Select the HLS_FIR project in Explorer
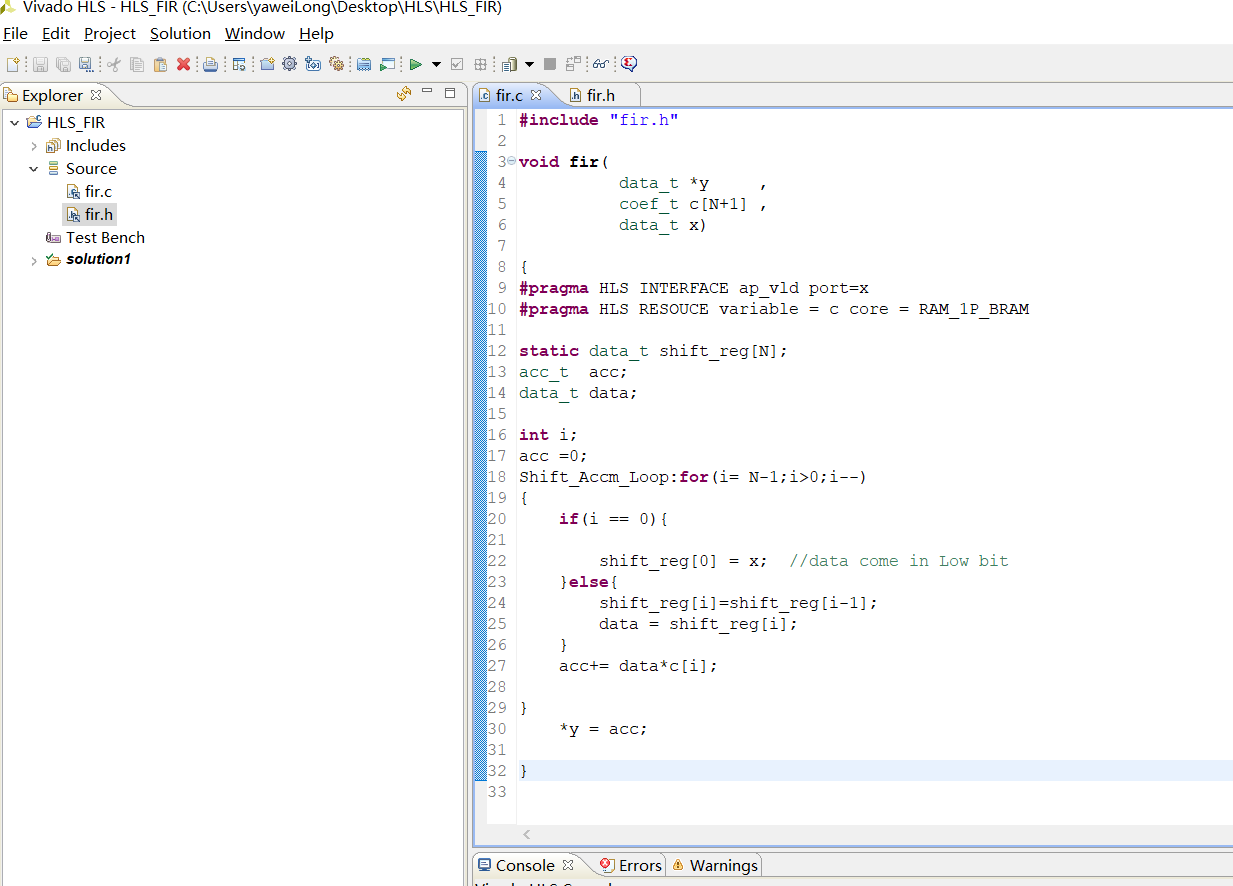The height and width of the screenshot is (886, 1233). (76, 123)
